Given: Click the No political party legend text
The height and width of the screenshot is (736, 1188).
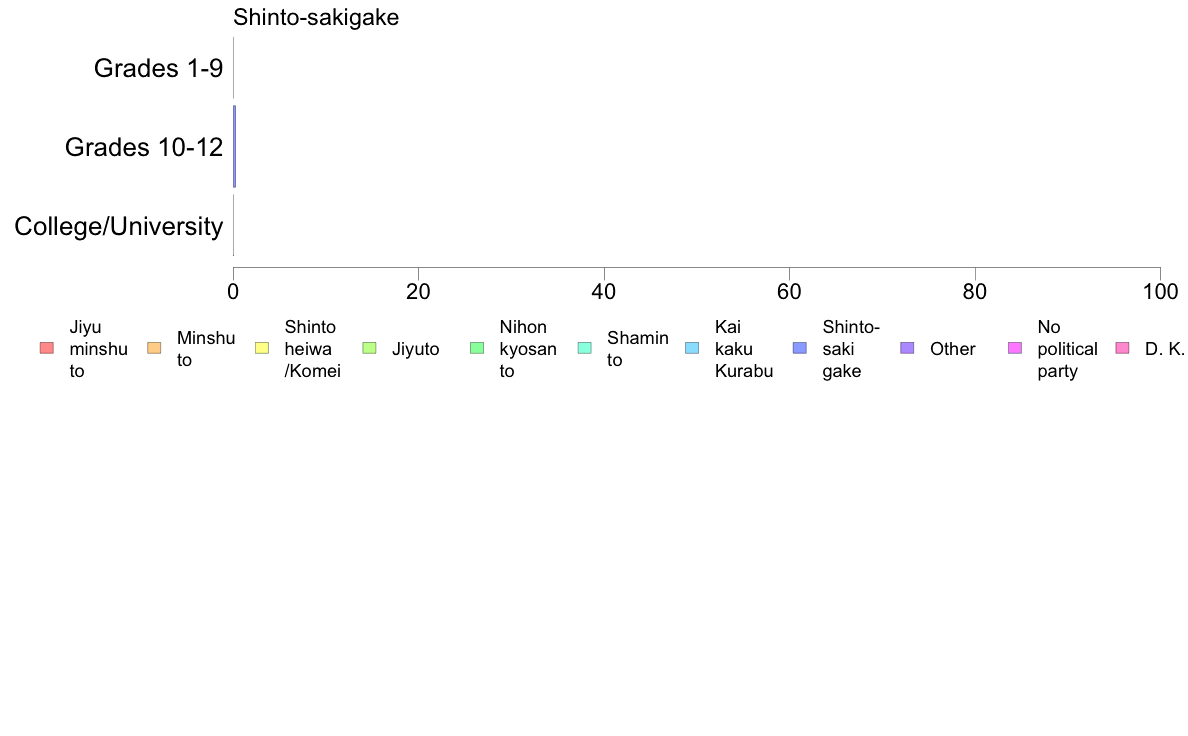Looking at the screenshot, I should [1068, 349].
